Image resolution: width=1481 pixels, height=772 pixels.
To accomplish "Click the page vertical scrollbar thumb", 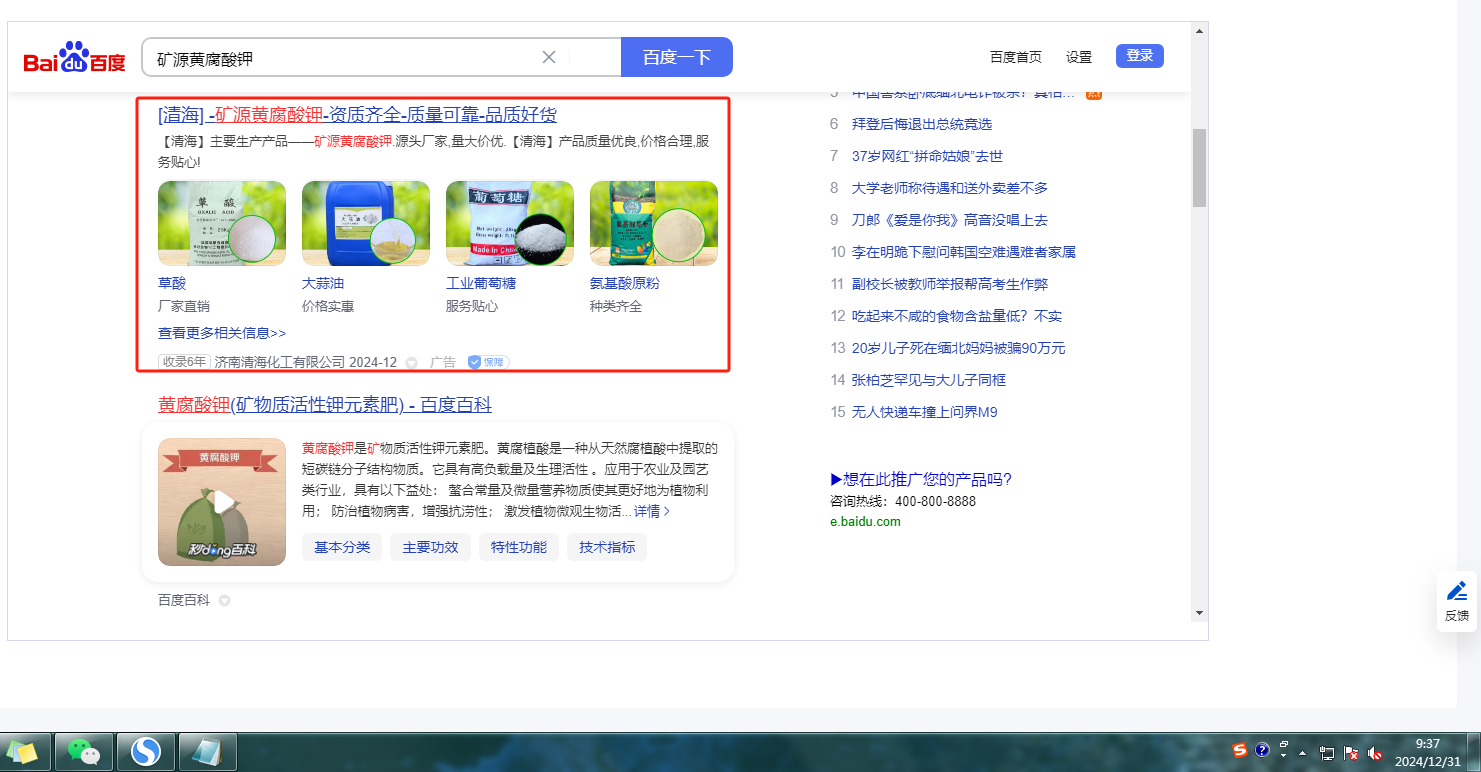I will point(1198,167).
